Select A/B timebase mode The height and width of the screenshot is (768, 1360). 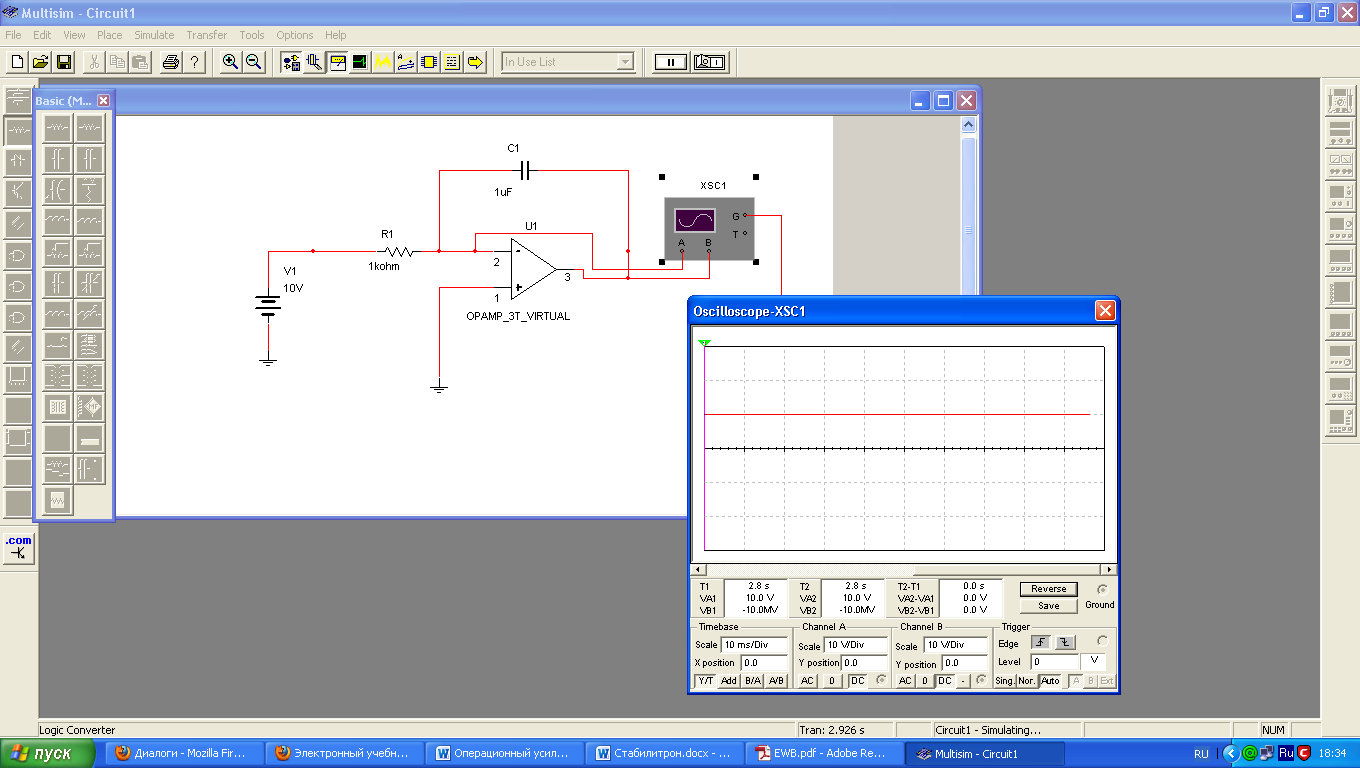pos(777,681)
